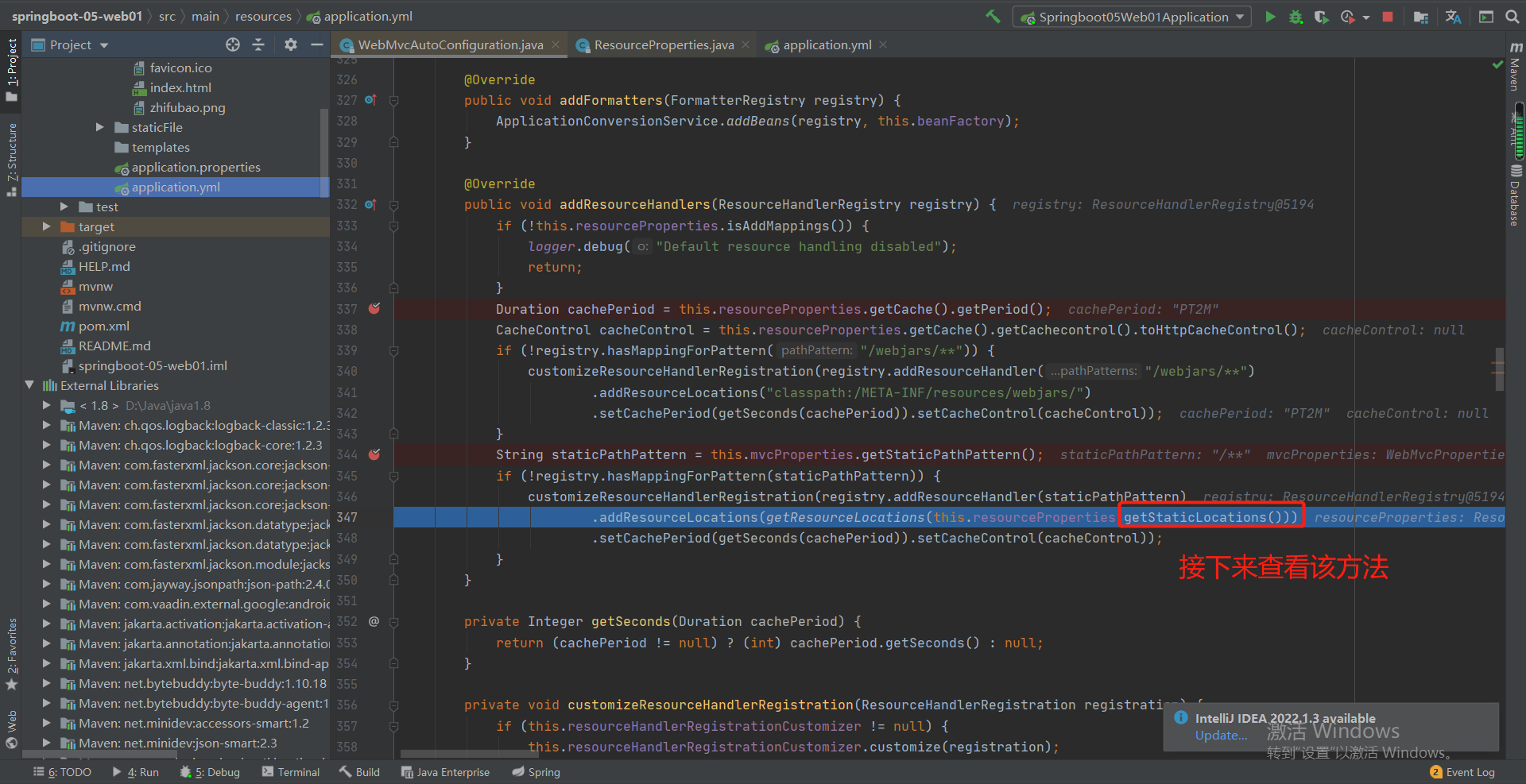Expand the test folder
The image size is (1526, 784).
(x=64, y=207)
